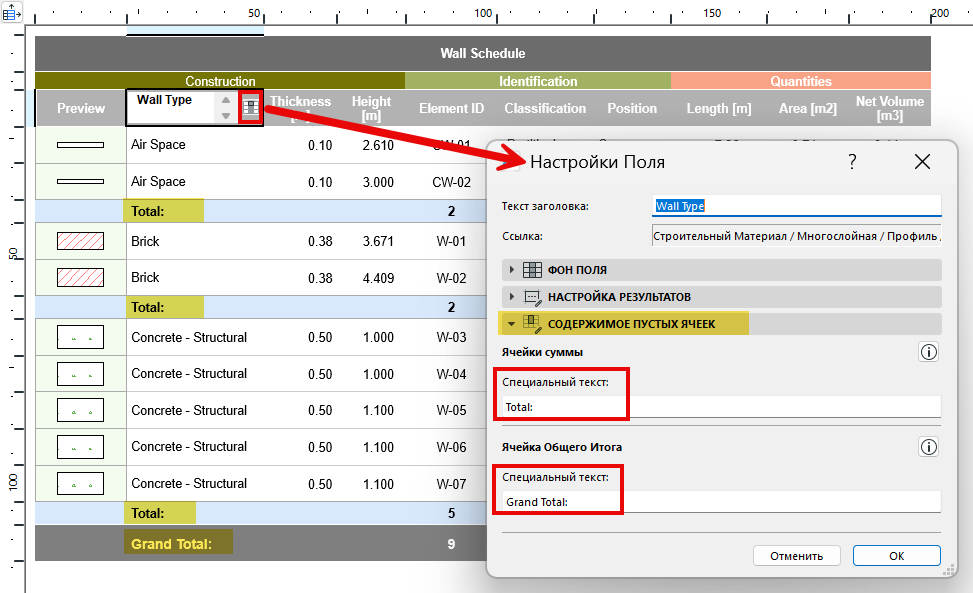This screenshot has height=593, width=973.
Task: Click thickness 0.38 in W-01 row
Action: (x=320, y=241)
